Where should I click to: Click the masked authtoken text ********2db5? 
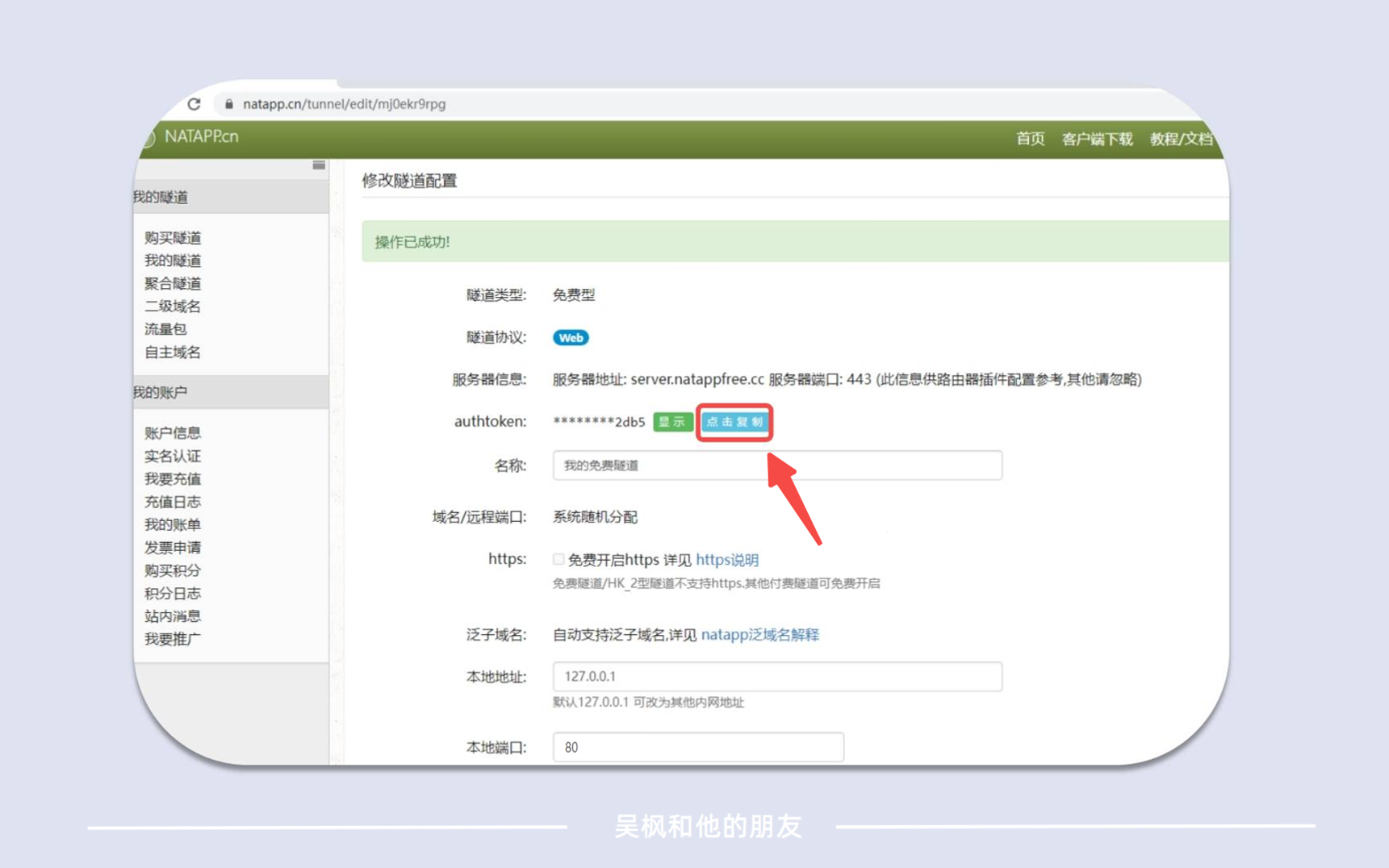599,422
